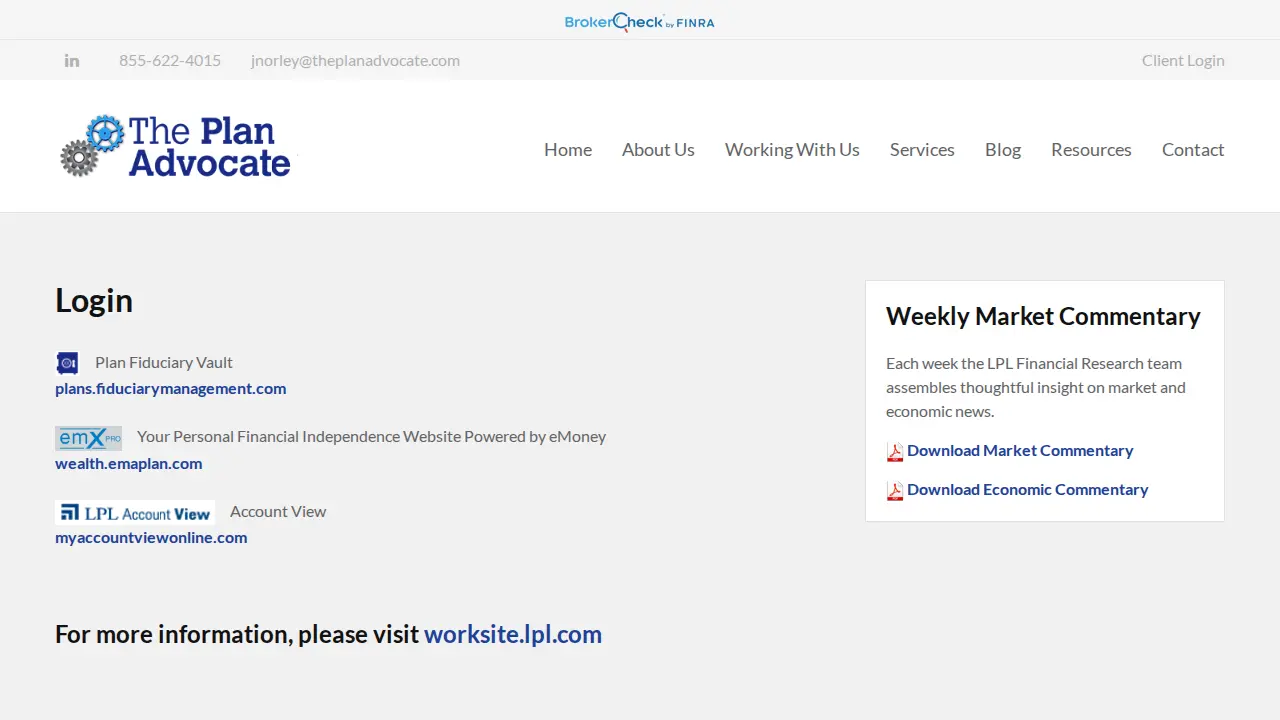The height and width of the screenshot is (720, 1280).
Task: Click the 'Account View' label text
Action: point(278,511)
